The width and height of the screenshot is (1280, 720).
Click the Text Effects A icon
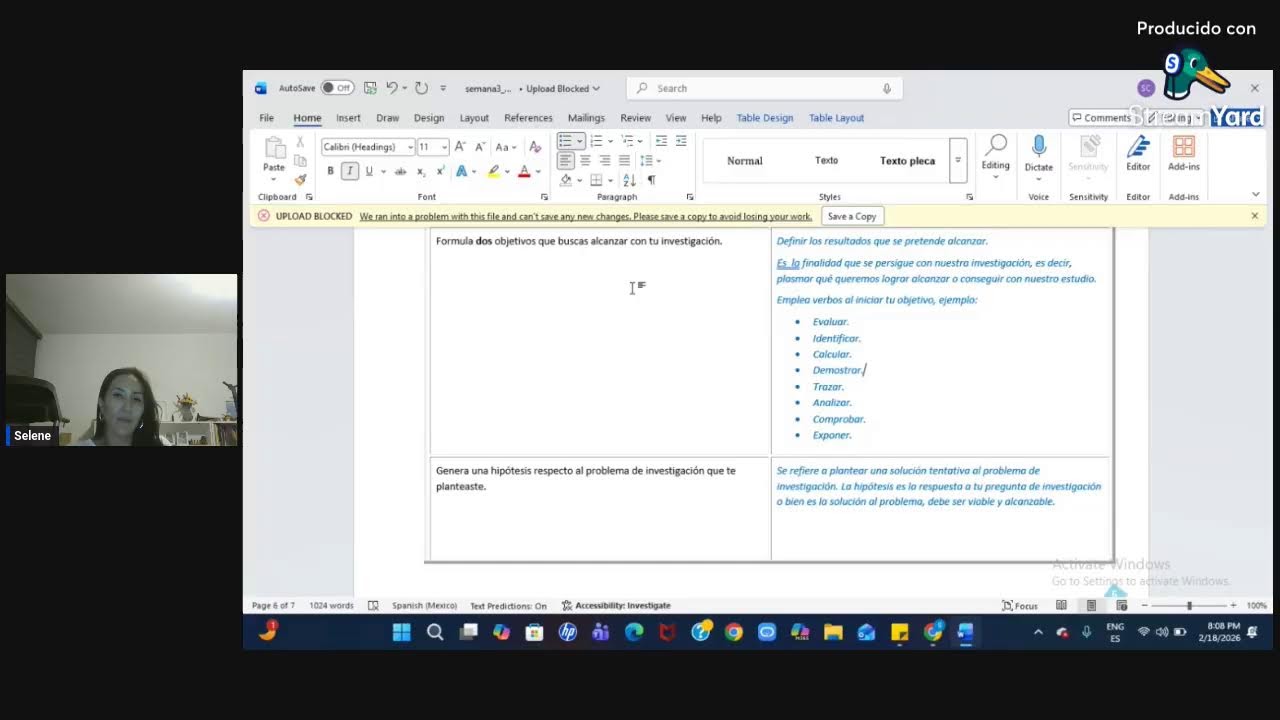click(461, 171)
